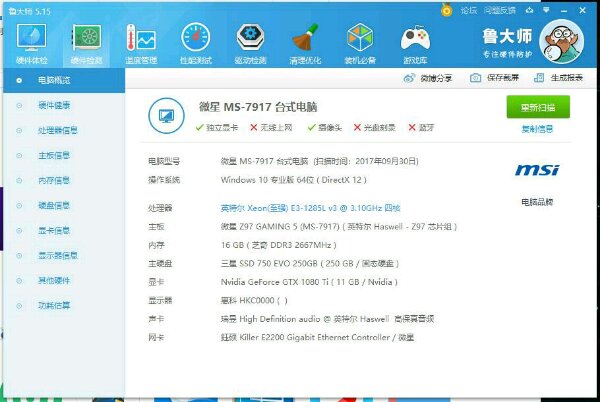Click the Nvidia GeForce GTX 1080 Ti text
This screenshot has height=402, width=600.
(x=309, y=282)
